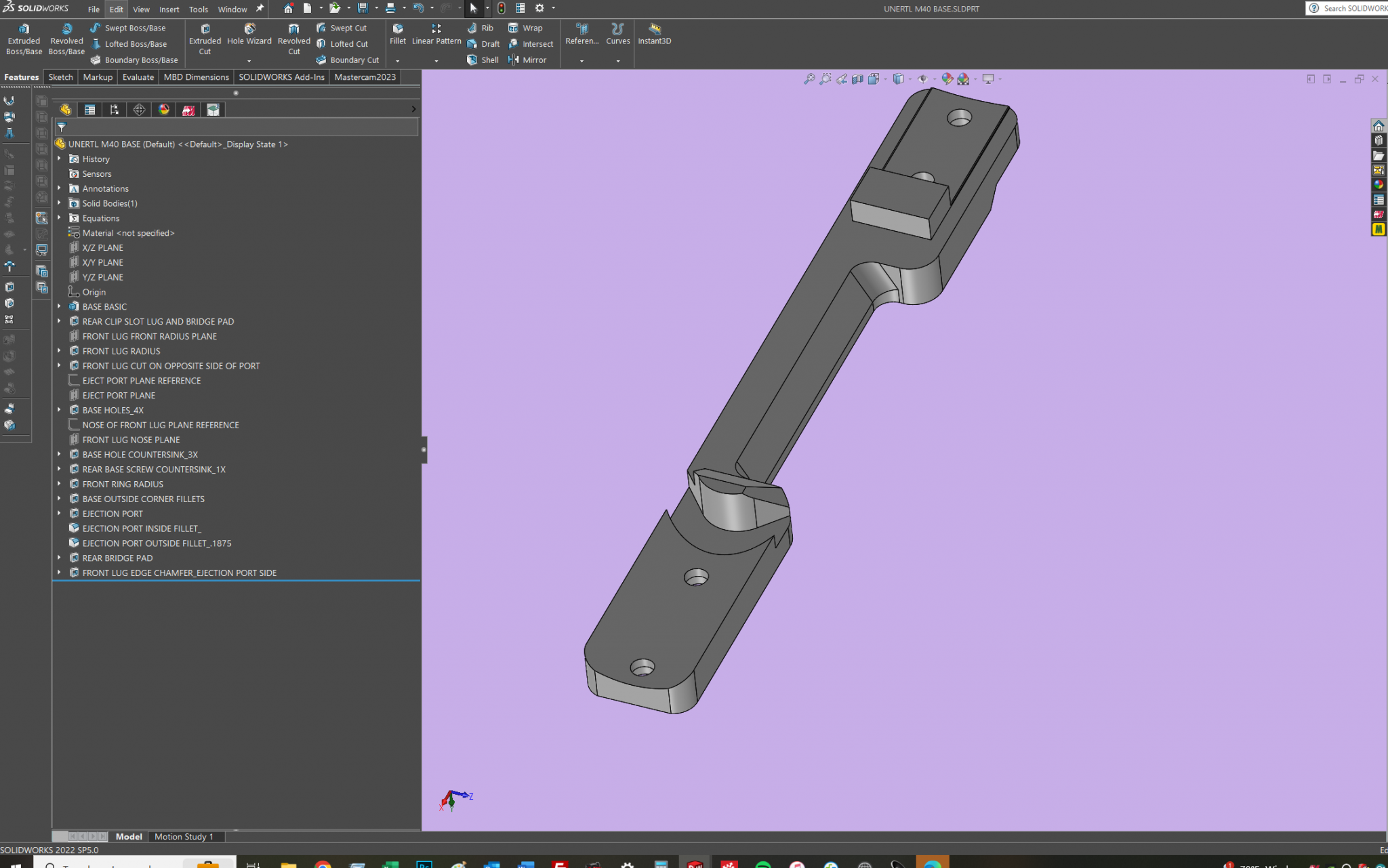Open the Linear Pattern tool
This screenshot has height=868, width=1388.
(436, 35)
